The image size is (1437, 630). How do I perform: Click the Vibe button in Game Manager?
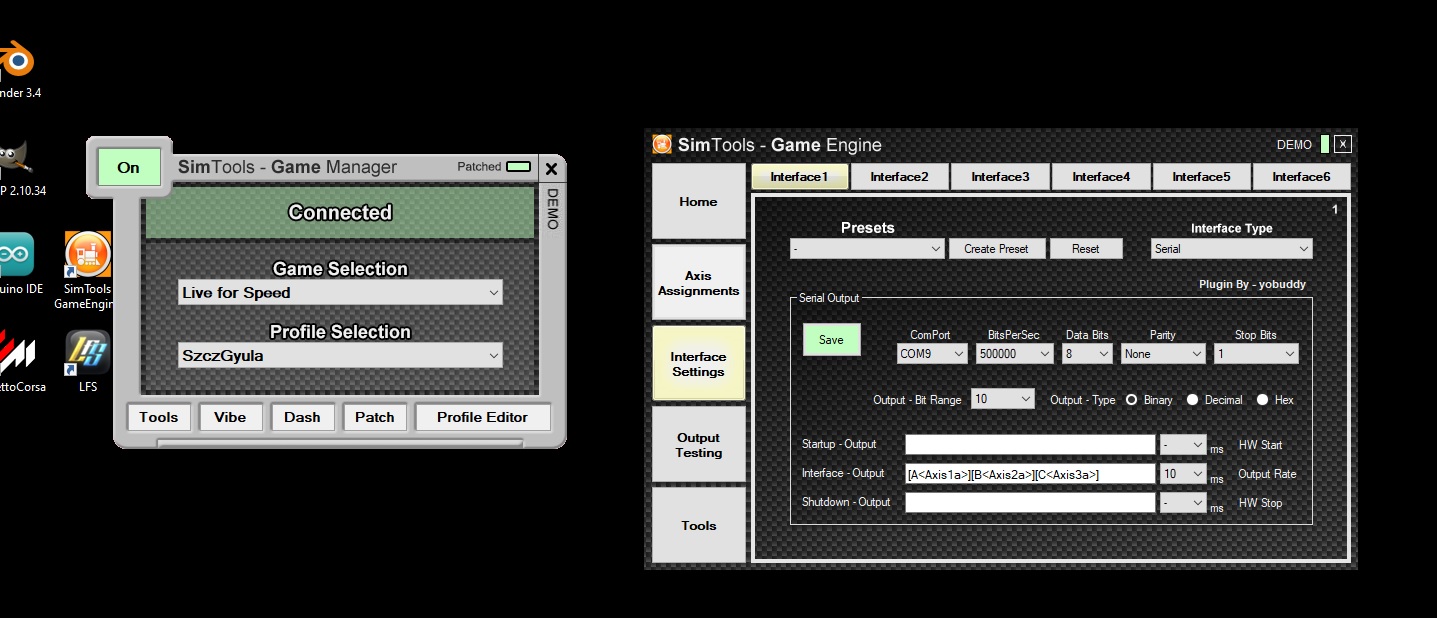click(230, 417)
